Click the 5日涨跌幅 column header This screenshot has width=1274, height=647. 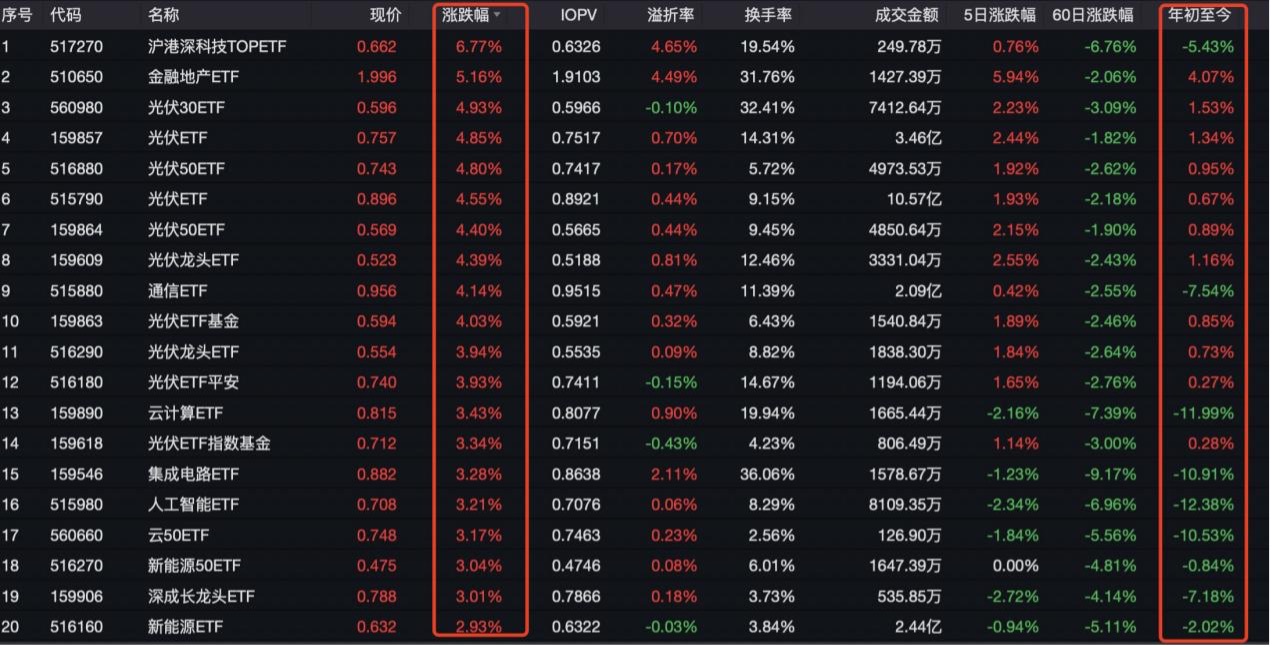pyautogui.click(x=1000, y=15)
